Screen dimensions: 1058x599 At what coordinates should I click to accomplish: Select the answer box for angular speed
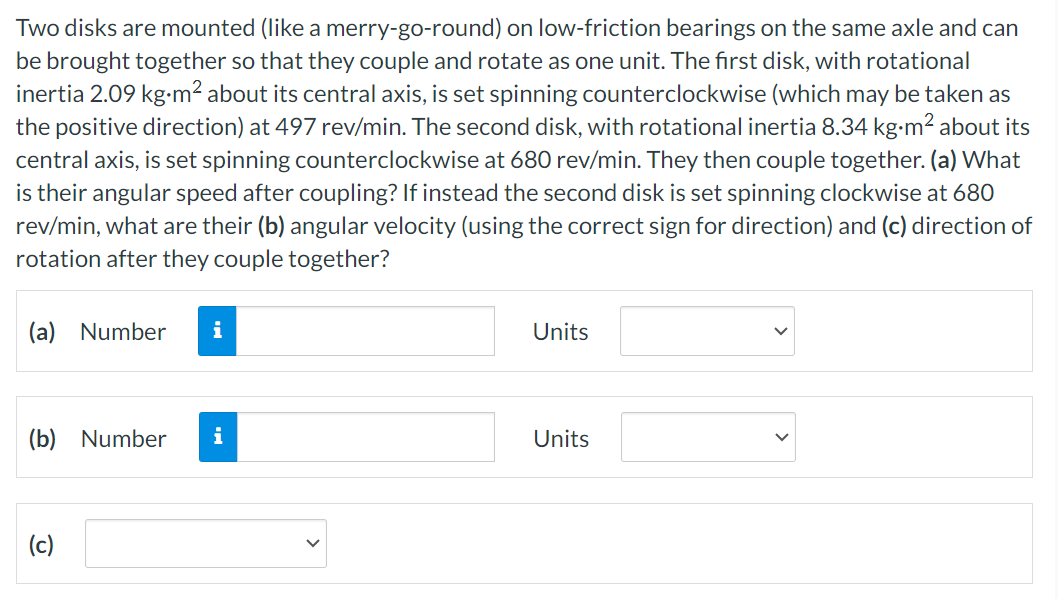click(x=365, y=331)
